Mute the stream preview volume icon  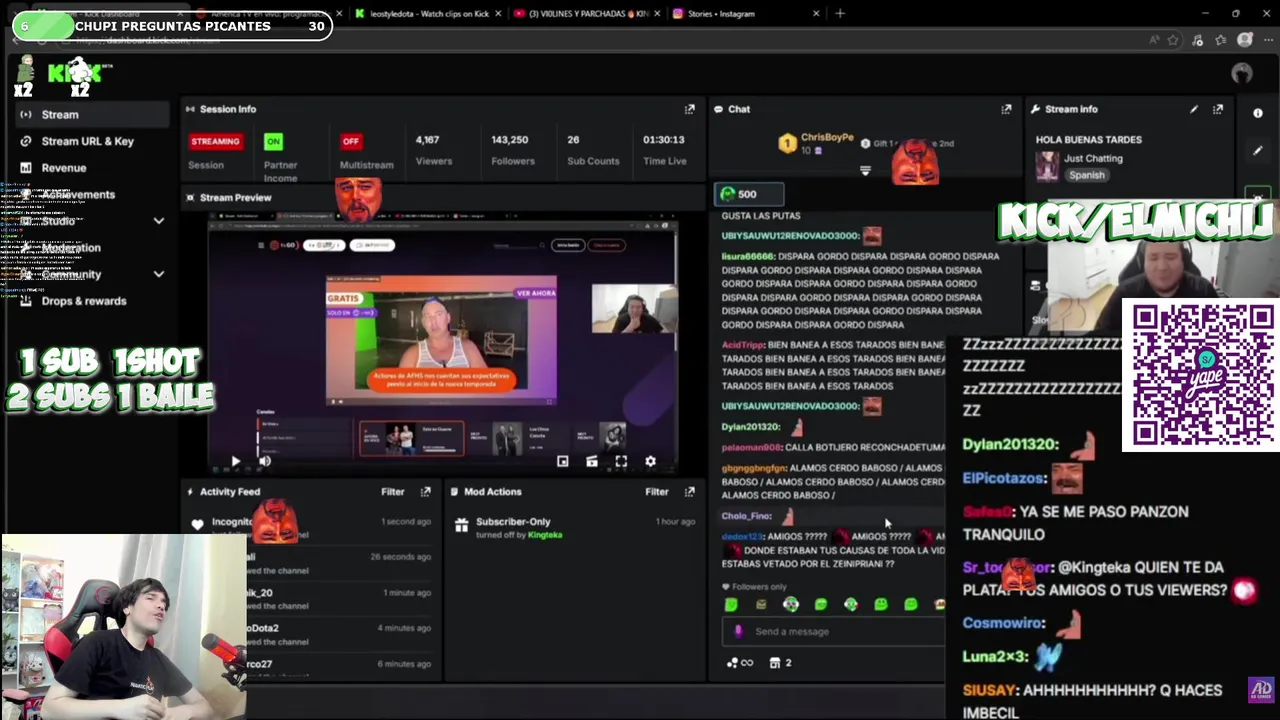click(265, 461)
